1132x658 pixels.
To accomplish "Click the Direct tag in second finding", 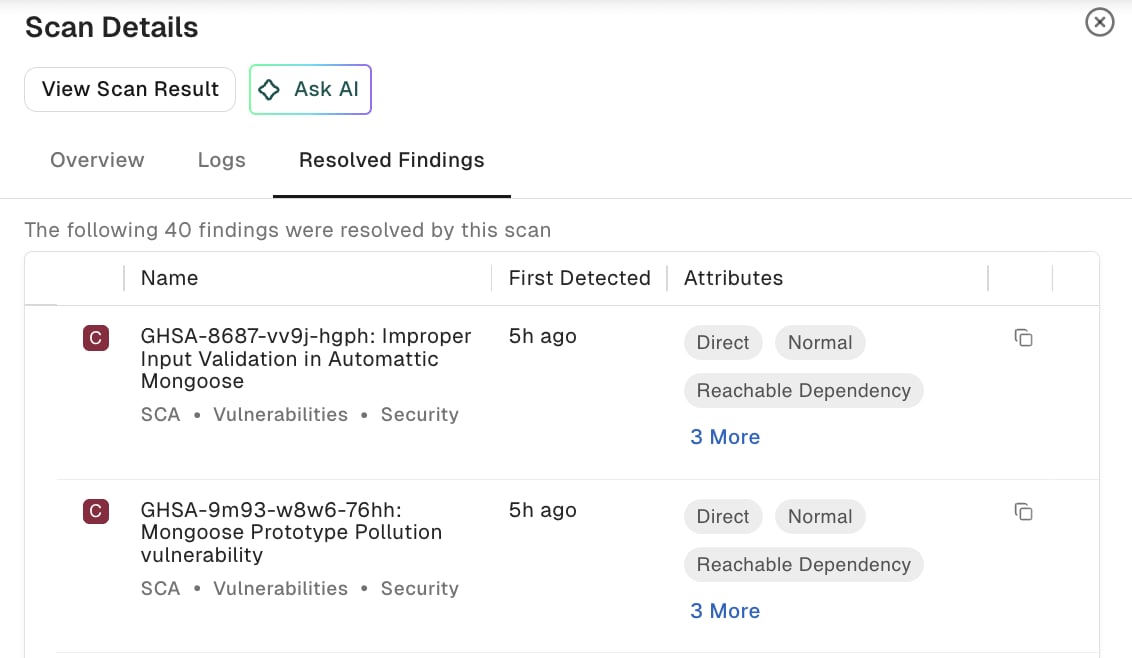I will (x=723, y=516).
